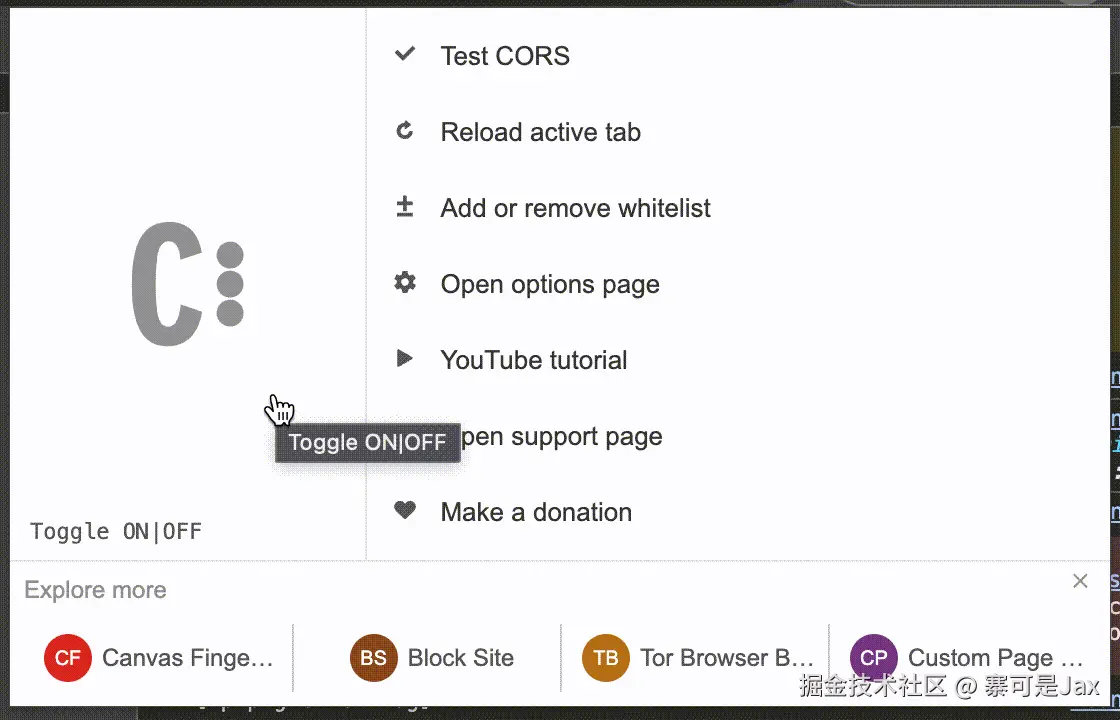
Task: Click the red CF Canvas Fingerprint icon
Action: [68, 658]
